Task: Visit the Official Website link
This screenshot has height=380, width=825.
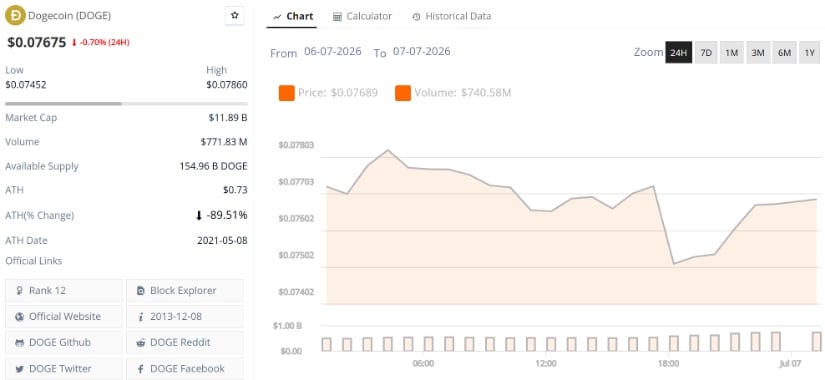Action: pos(64,317)
